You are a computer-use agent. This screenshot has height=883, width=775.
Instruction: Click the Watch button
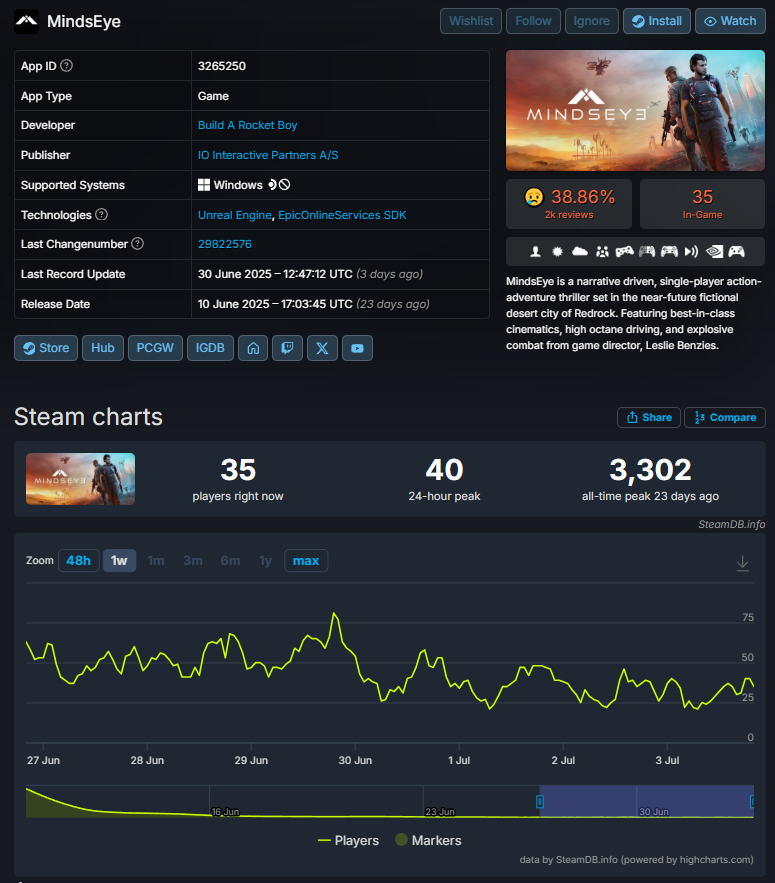coord(730,21)
